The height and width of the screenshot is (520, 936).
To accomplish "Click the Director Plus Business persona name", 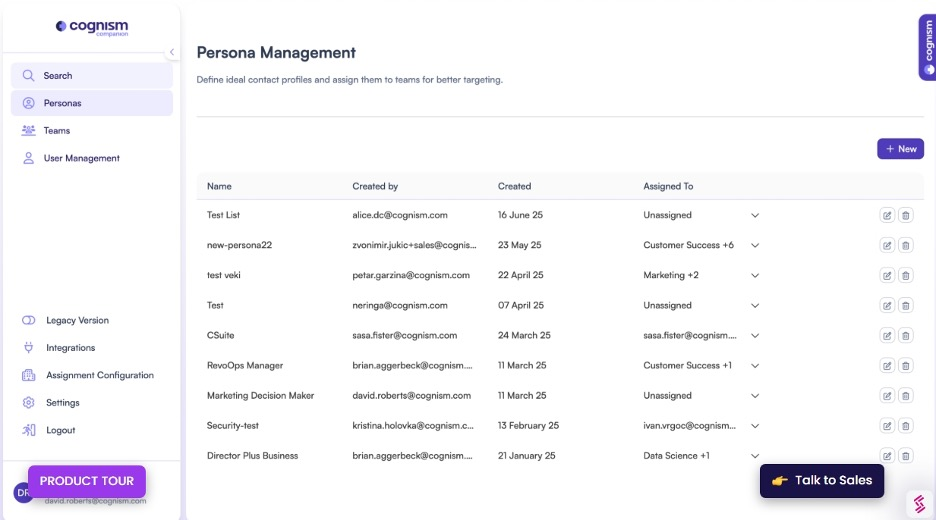I will (253, 456).
